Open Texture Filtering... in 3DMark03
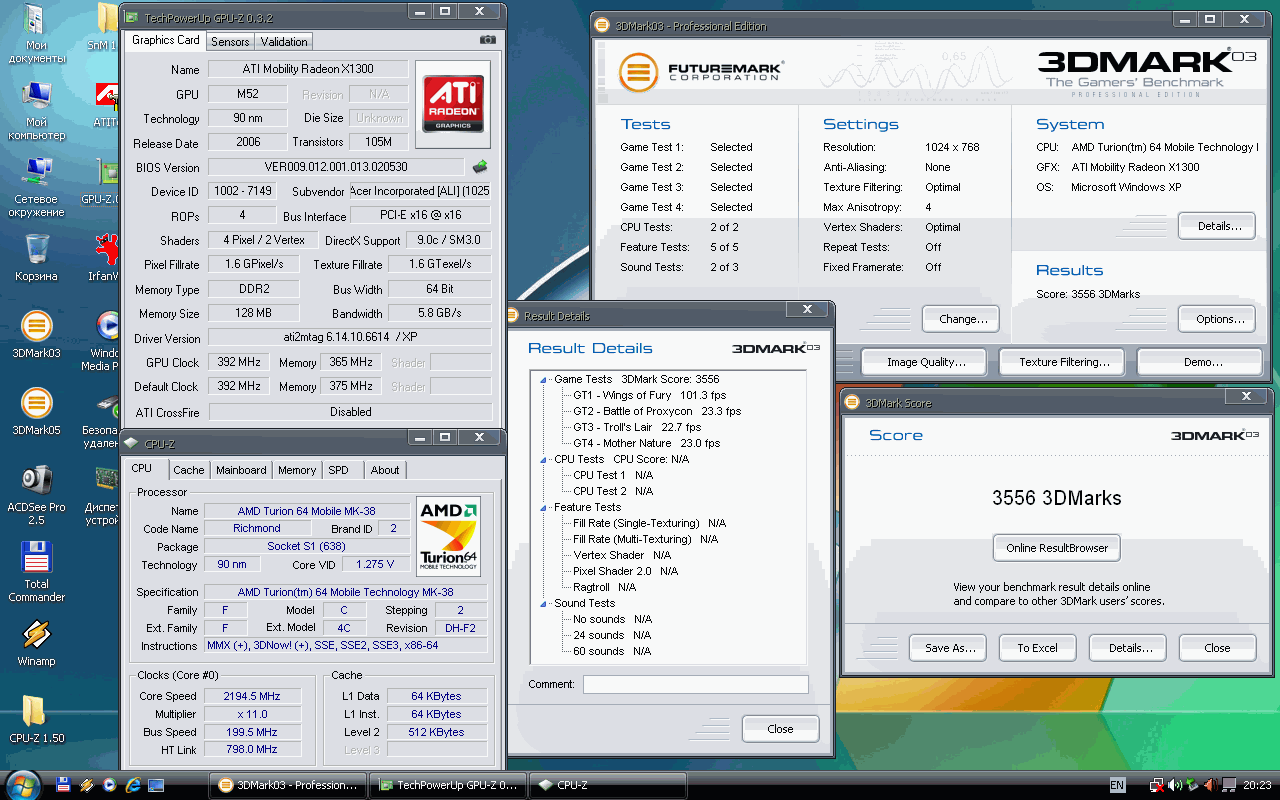Screen dimensions: 1280x800 1062,362
